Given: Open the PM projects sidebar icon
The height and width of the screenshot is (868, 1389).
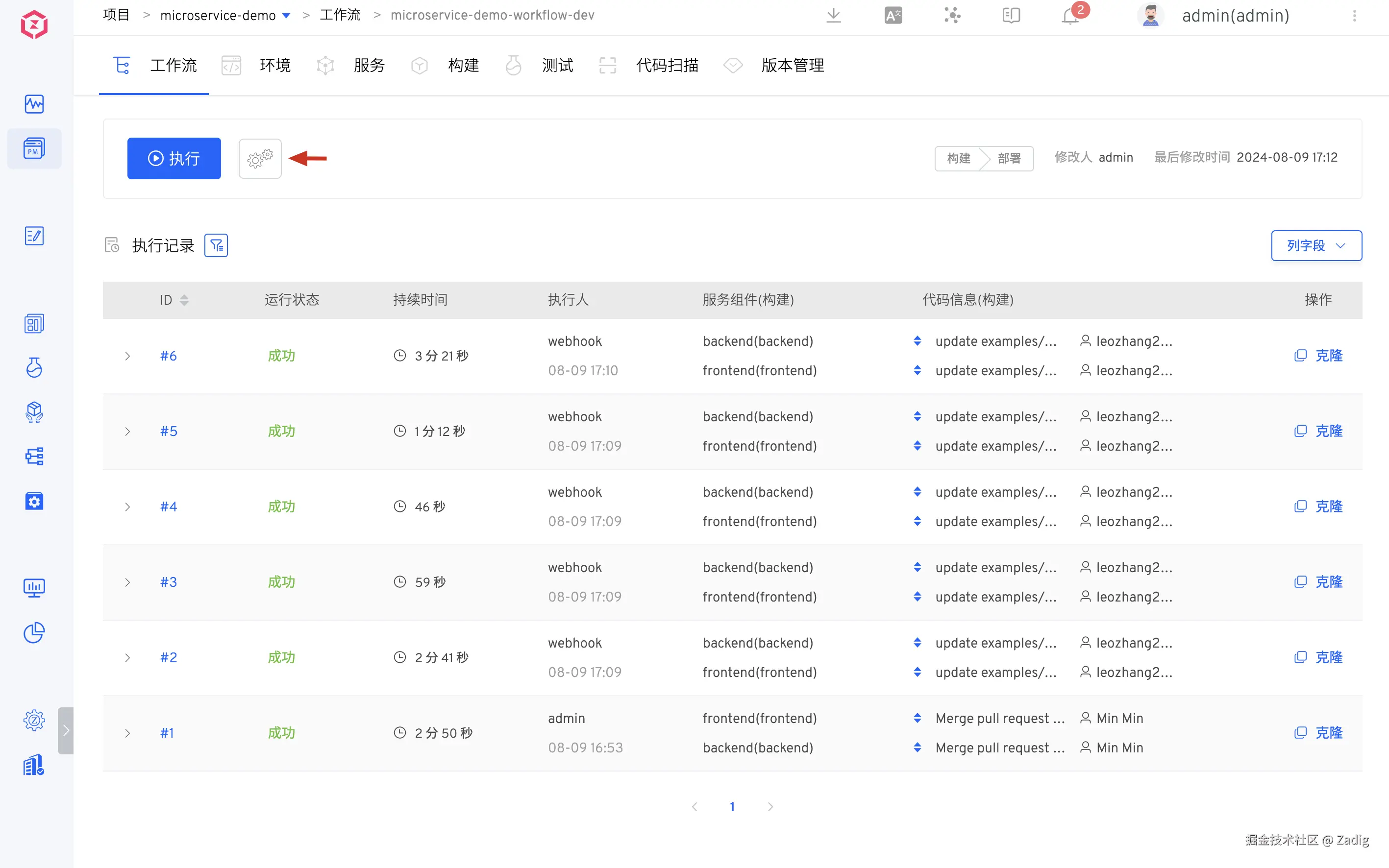Looking at the screenshot, I should 34,149.
